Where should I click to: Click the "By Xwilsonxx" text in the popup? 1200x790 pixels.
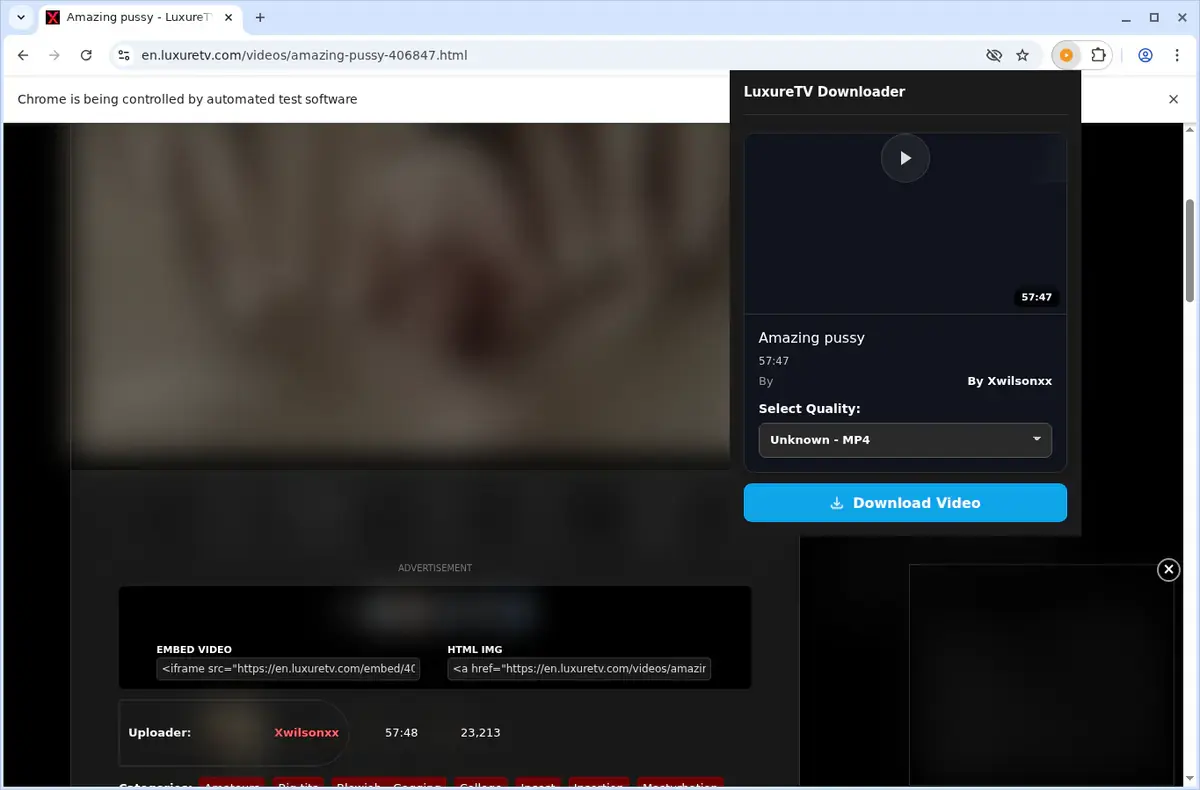pyautogui.click(x=1009, y=381)
